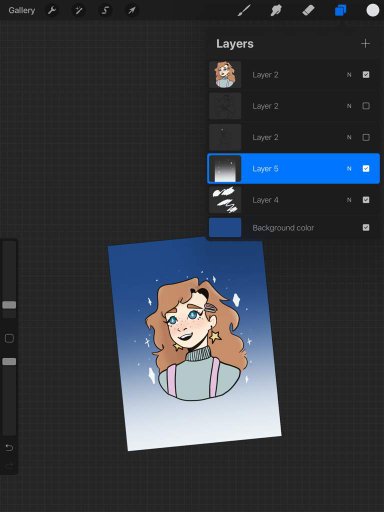This screenshot has height=512, width=384.
Task: Tap the undo arrow in sidebar
Action: pos(9,448)
